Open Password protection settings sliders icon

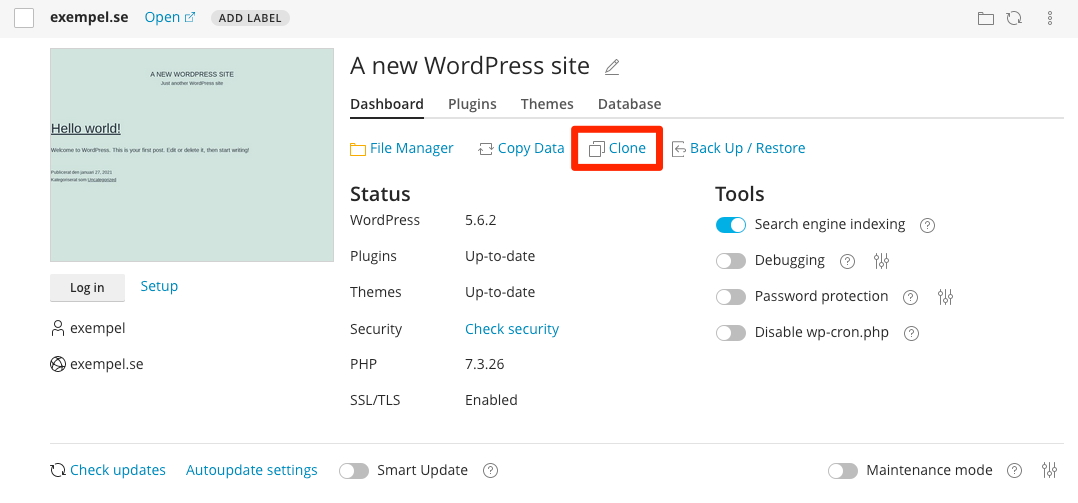tap(946, 297)
